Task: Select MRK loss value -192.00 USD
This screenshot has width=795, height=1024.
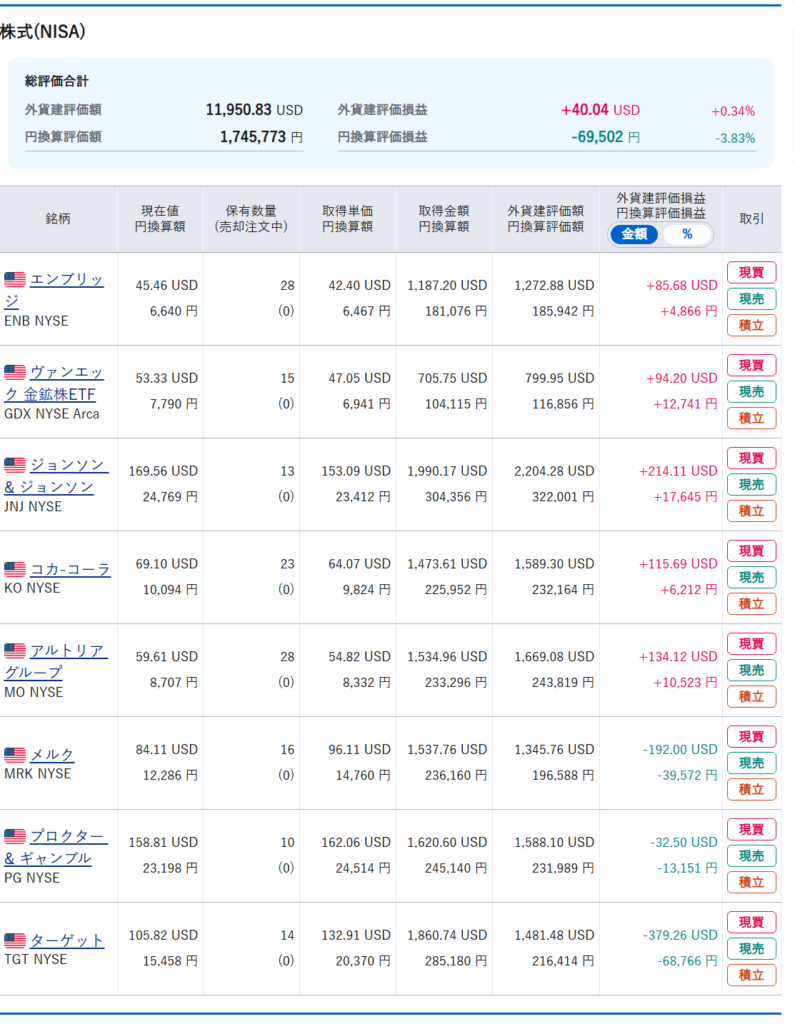Action: pos(680,750)
